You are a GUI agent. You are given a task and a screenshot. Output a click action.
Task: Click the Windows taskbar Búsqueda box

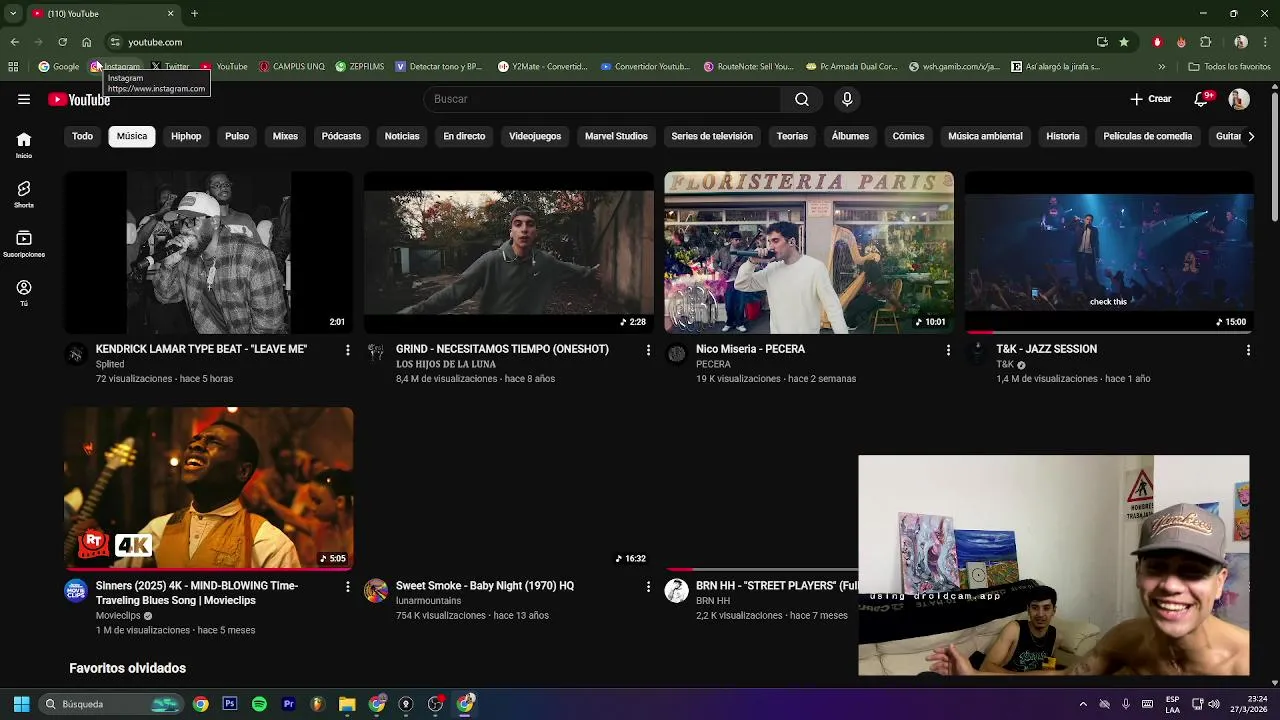point(112,704)
